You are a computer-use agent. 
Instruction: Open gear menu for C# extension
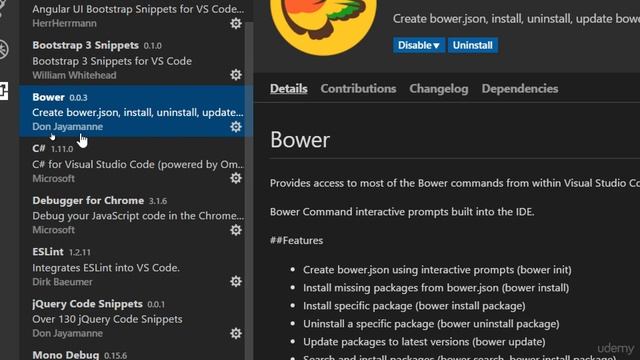pyautogui.click(x=236, y=178)
